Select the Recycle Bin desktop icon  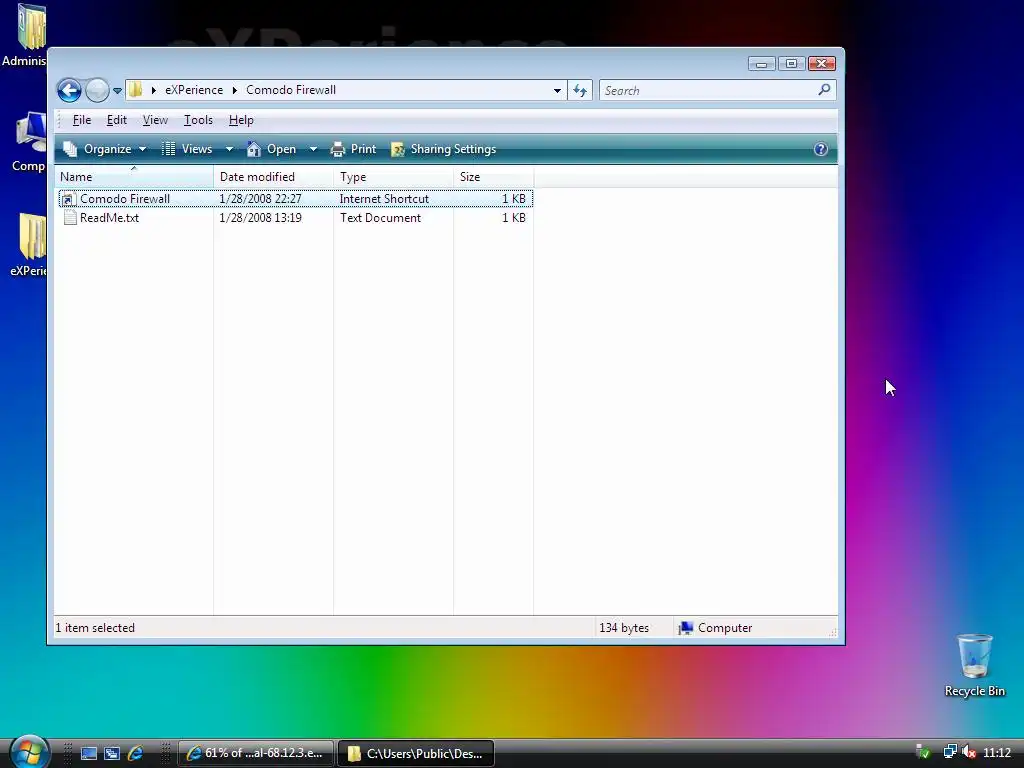975,665
